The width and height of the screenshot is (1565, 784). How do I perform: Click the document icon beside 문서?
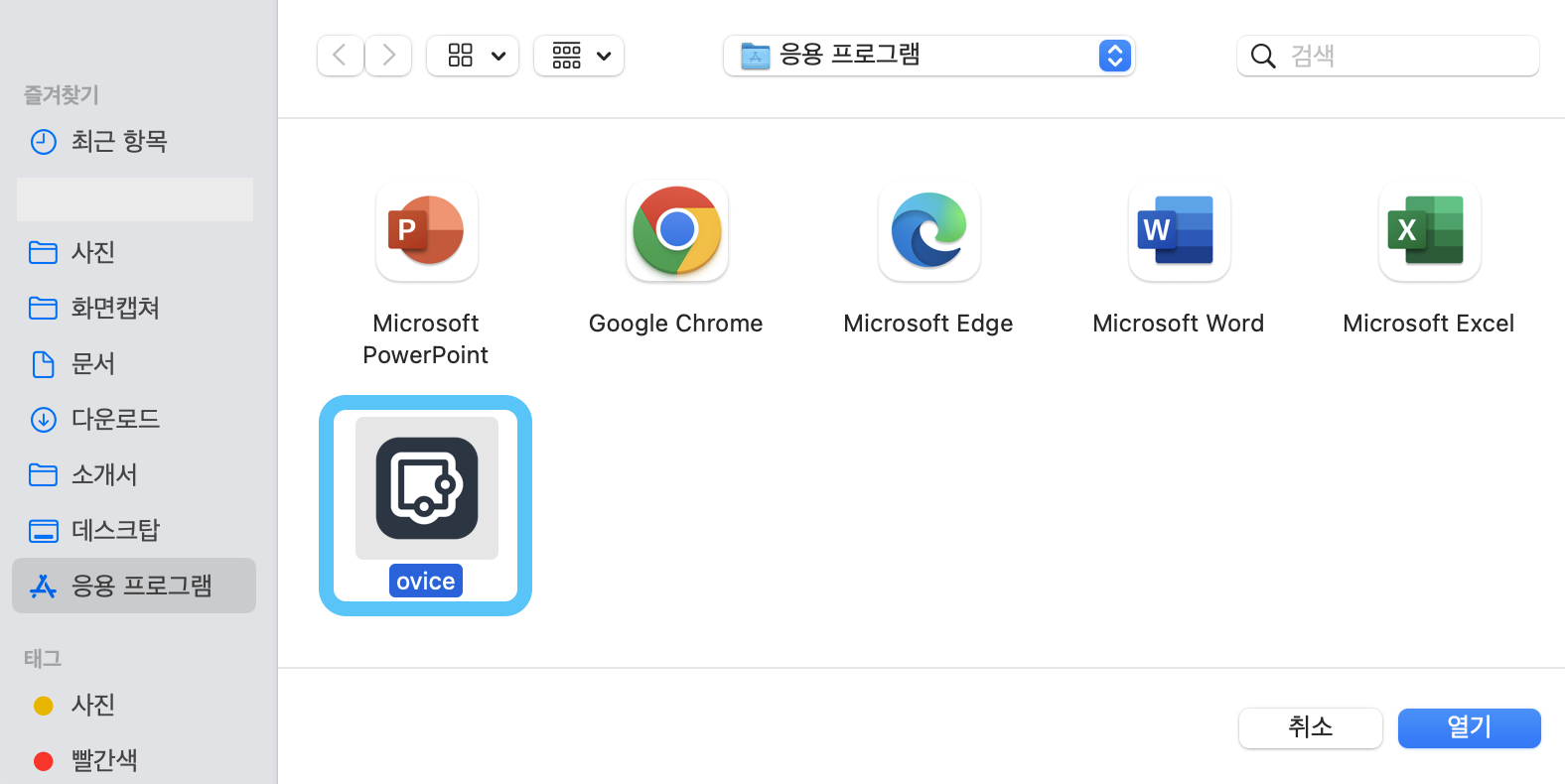pos(44,364)
